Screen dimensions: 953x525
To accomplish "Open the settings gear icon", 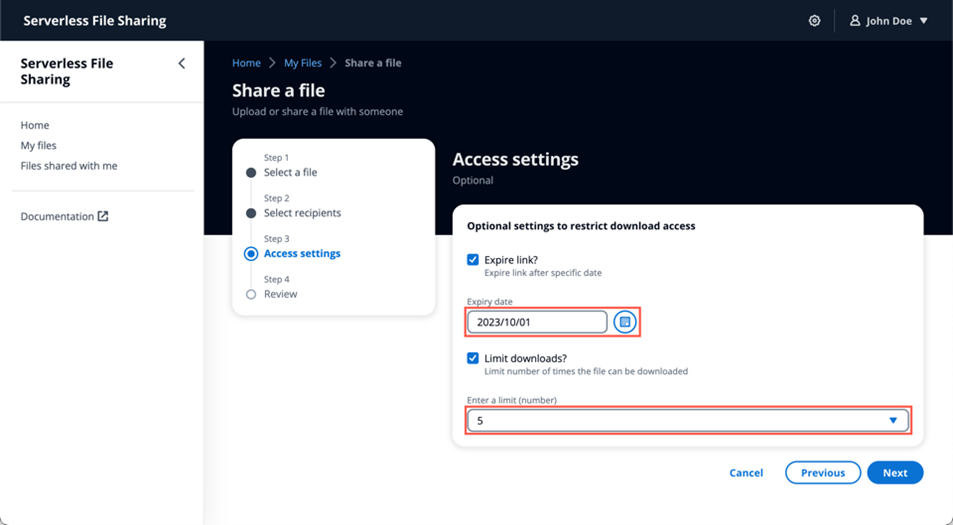I will pyautogui.click(x=814, y=21).
